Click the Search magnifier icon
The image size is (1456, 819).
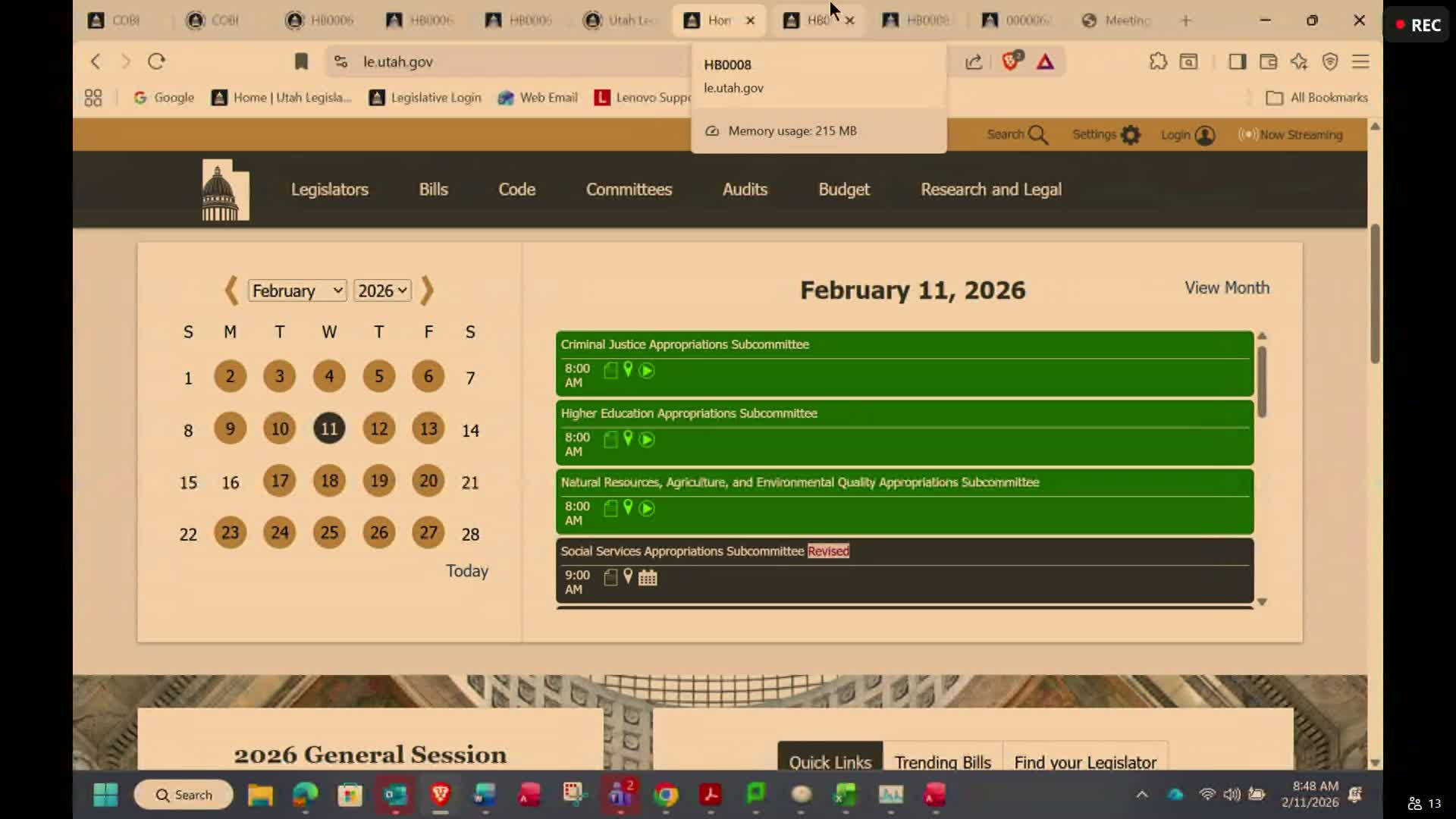1038,135
